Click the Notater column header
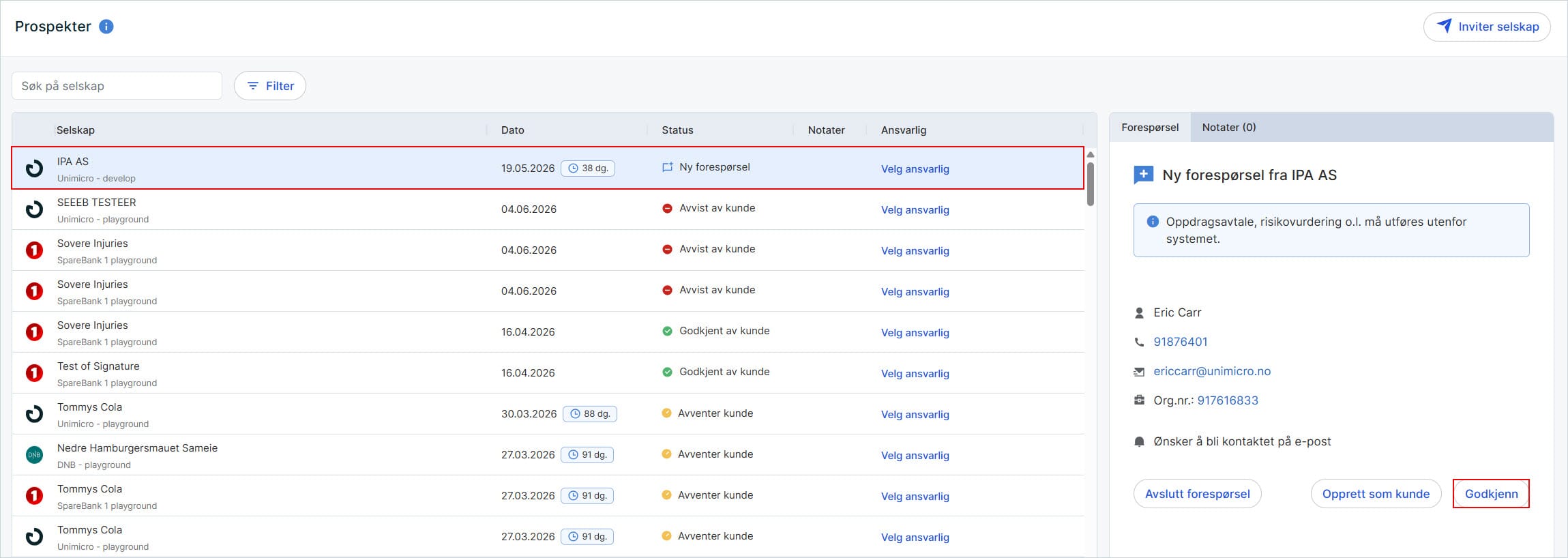The image size is (1568, 558). coord(826,130)
